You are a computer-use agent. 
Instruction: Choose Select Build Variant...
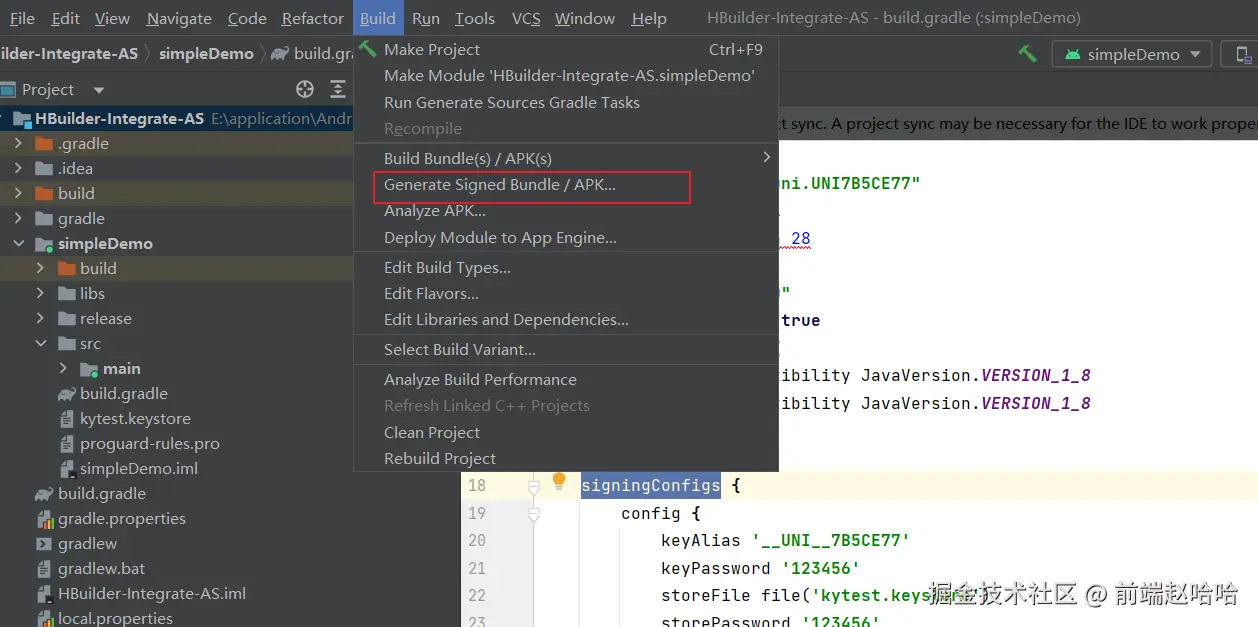[566, 349]
